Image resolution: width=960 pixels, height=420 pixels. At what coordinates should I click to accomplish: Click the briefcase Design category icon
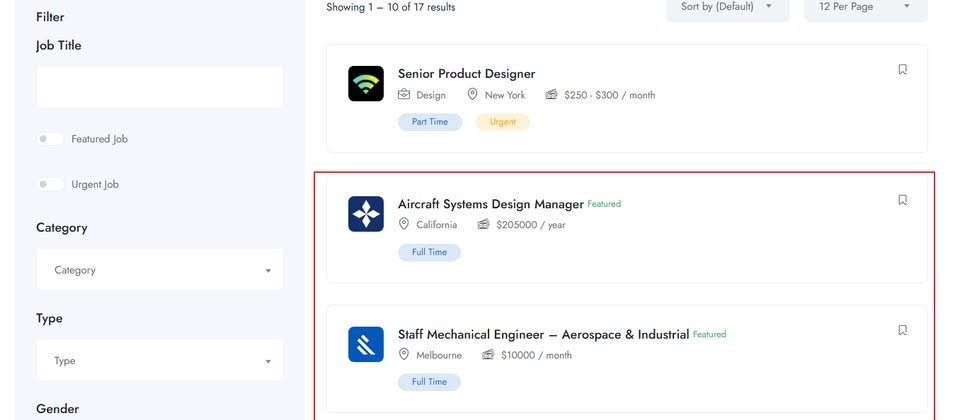[404, 94]
